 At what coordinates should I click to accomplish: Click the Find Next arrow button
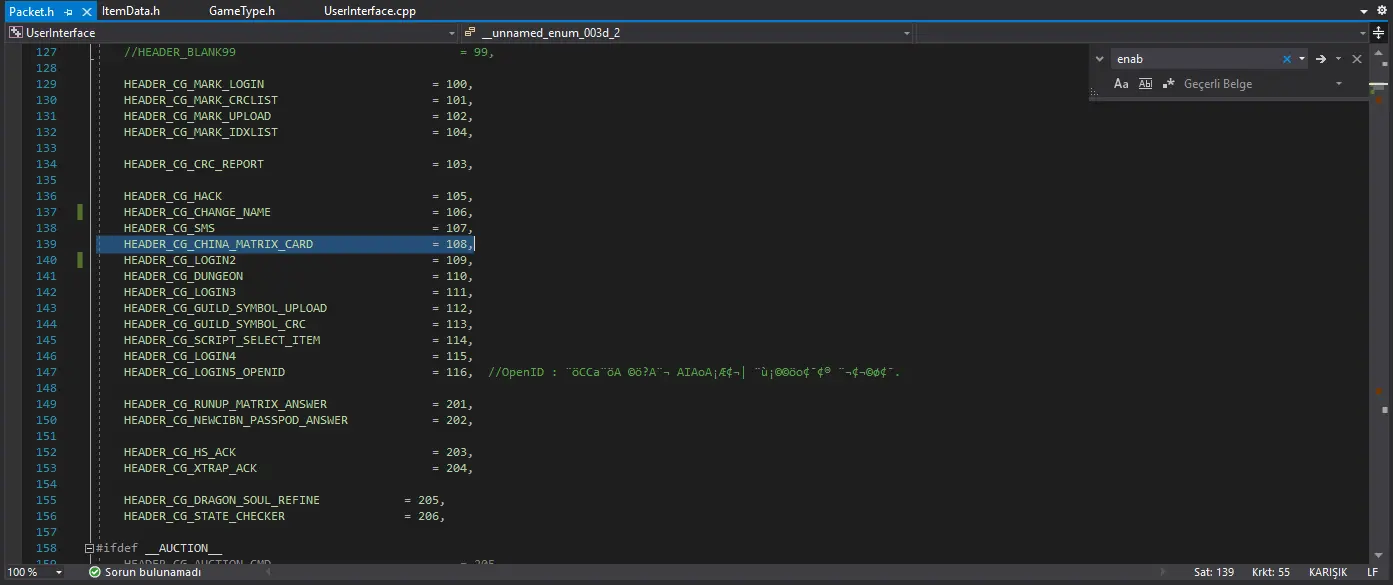1321,59
